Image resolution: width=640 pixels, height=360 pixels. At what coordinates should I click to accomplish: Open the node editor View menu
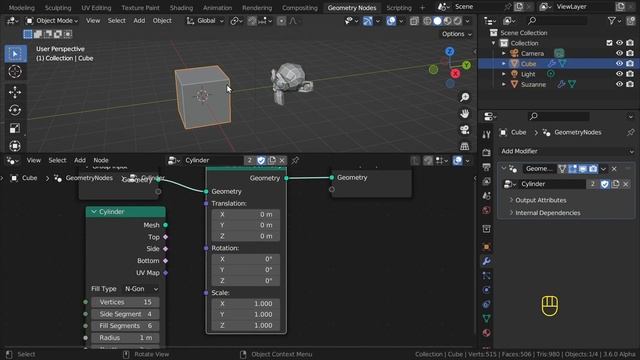(x=33, y=160)
